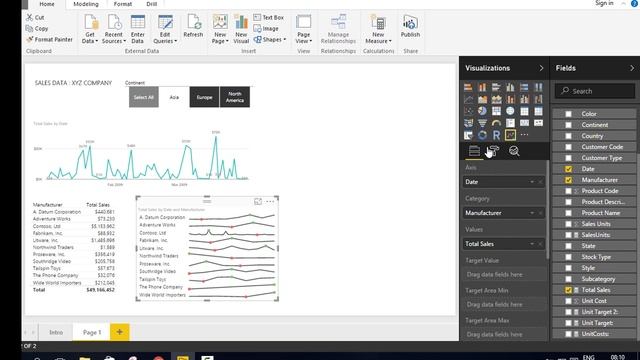The width and height of the screenshot is (640, 360).
Task: Uncheck the Manufacturer field
Action: (x=568, y=180)
